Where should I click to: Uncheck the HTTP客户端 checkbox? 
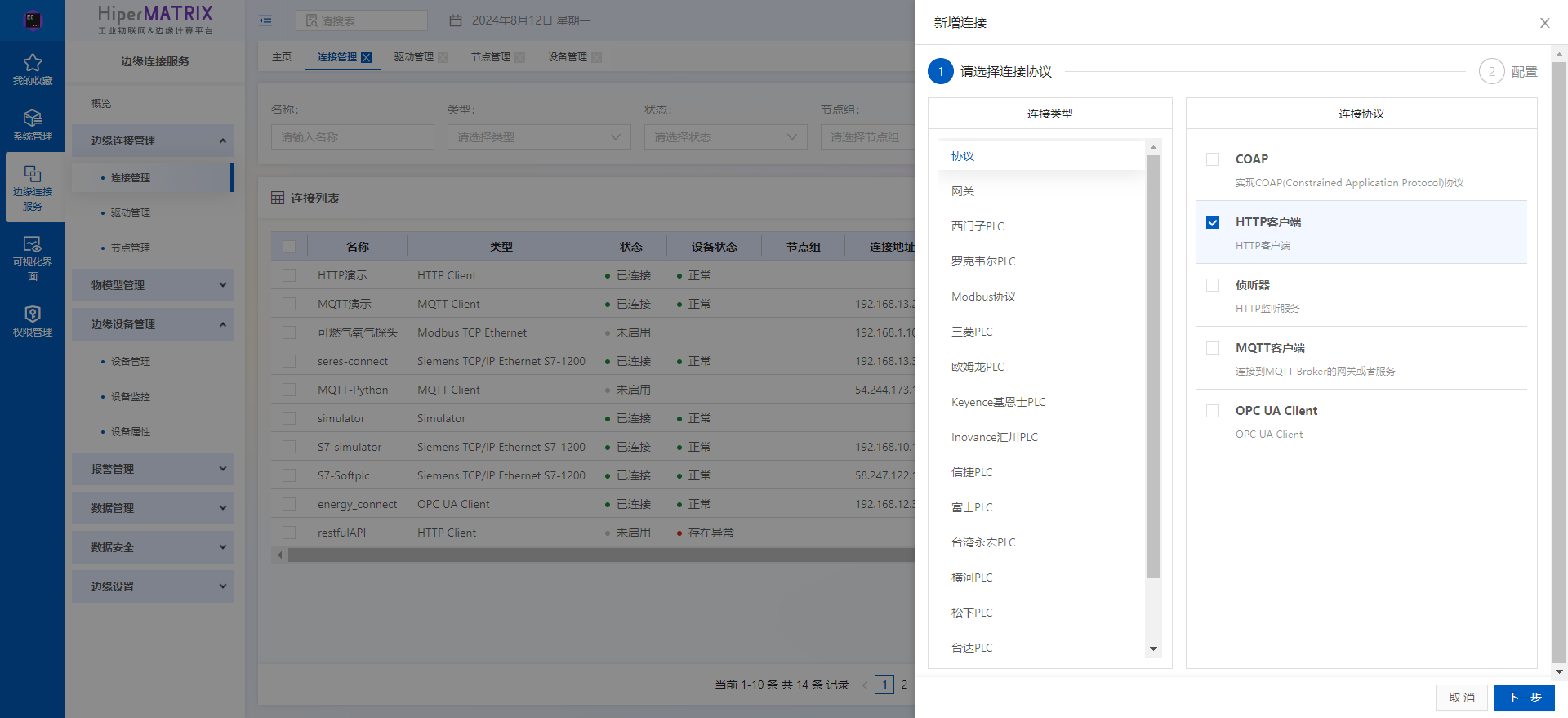click(x=1213, y=222)
